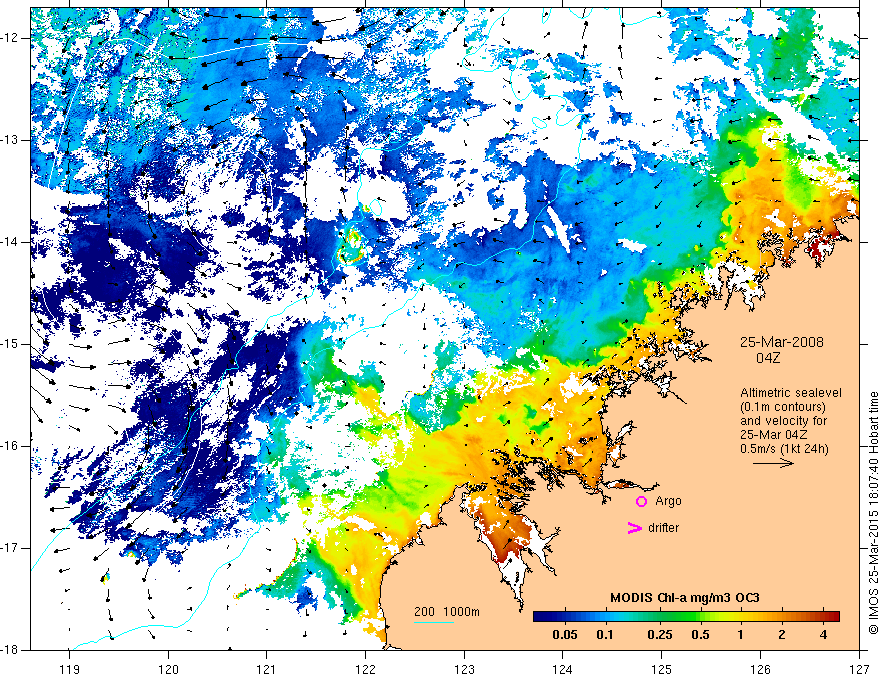Click the colorbar value '0.1'
This screenshot has width=880, height=680.
tap(604, 635)
